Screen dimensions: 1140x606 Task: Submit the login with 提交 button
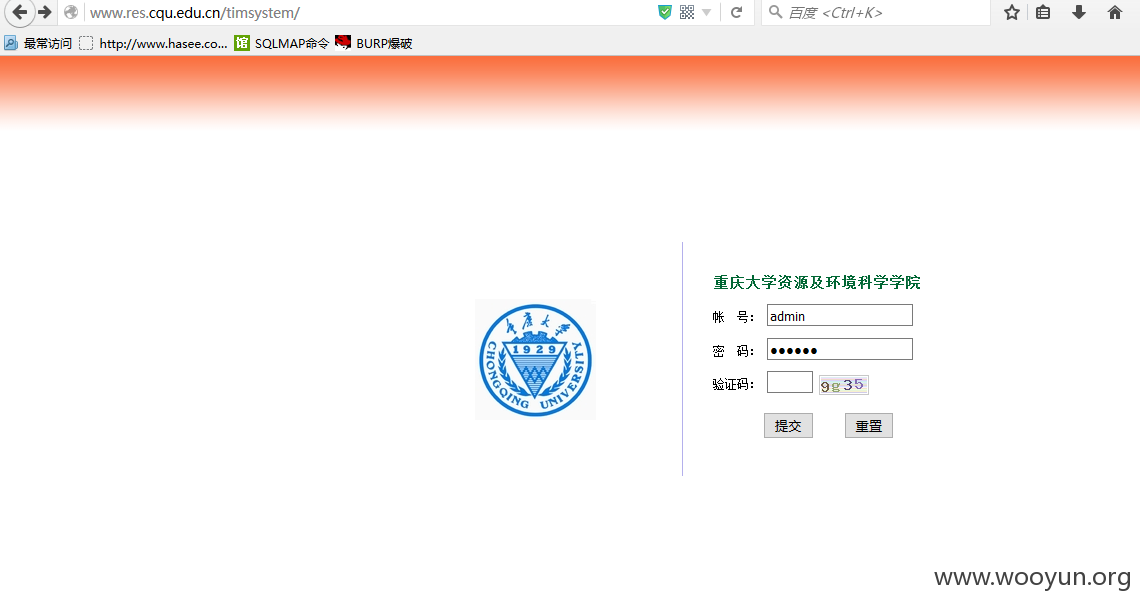[788, 426]
